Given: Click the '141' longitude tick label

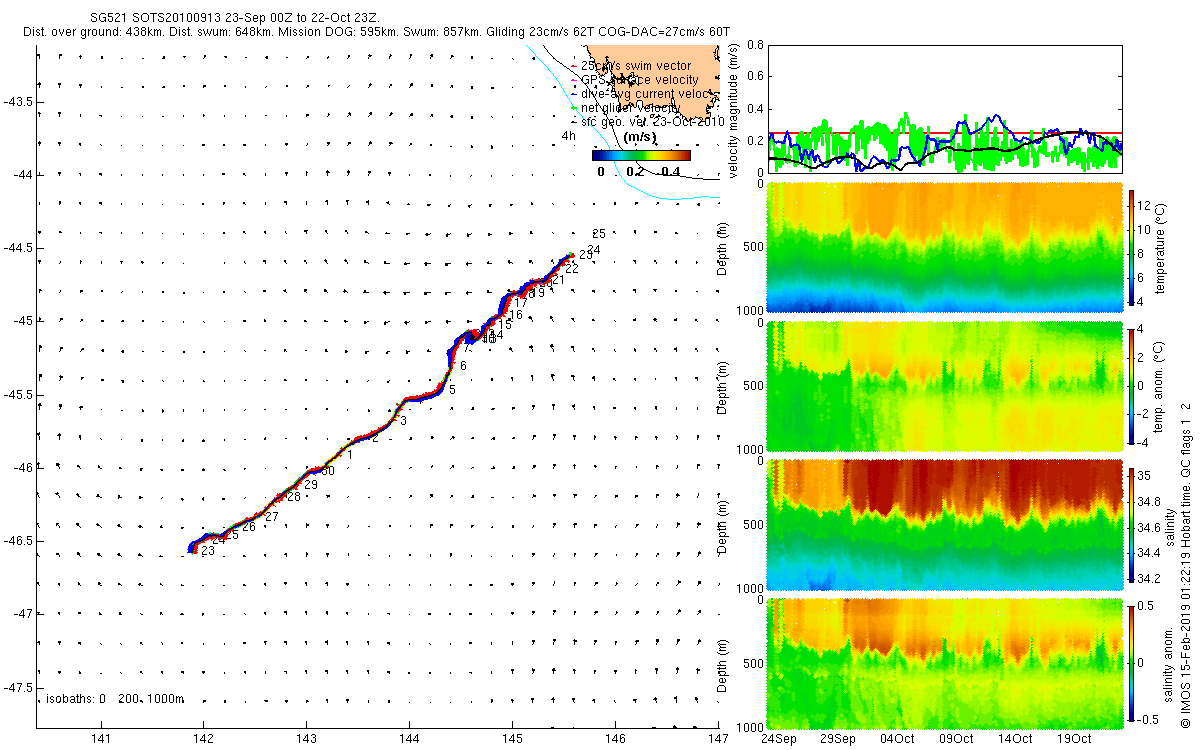Looking at the screenshot, I should pos(100,738).
